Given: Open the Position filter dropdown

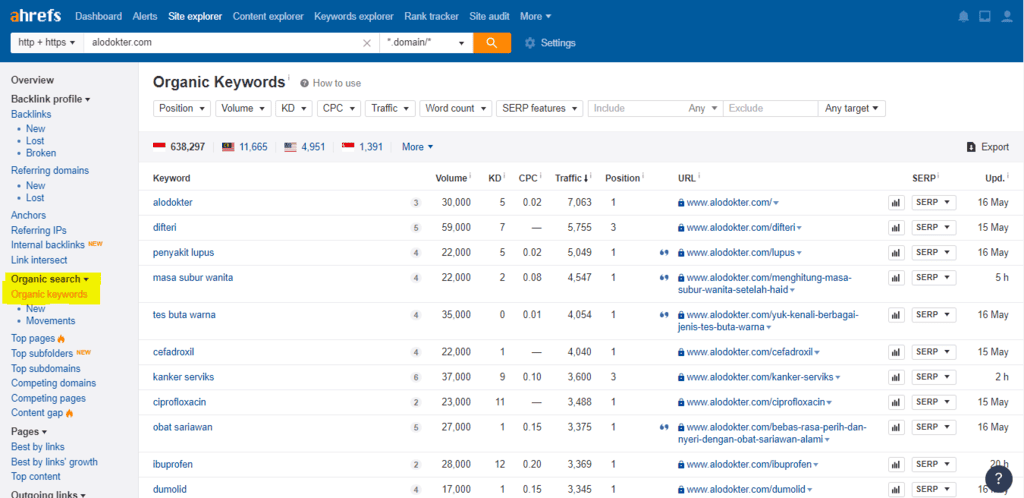Looking at the screenshot, I should pos(182,108).
